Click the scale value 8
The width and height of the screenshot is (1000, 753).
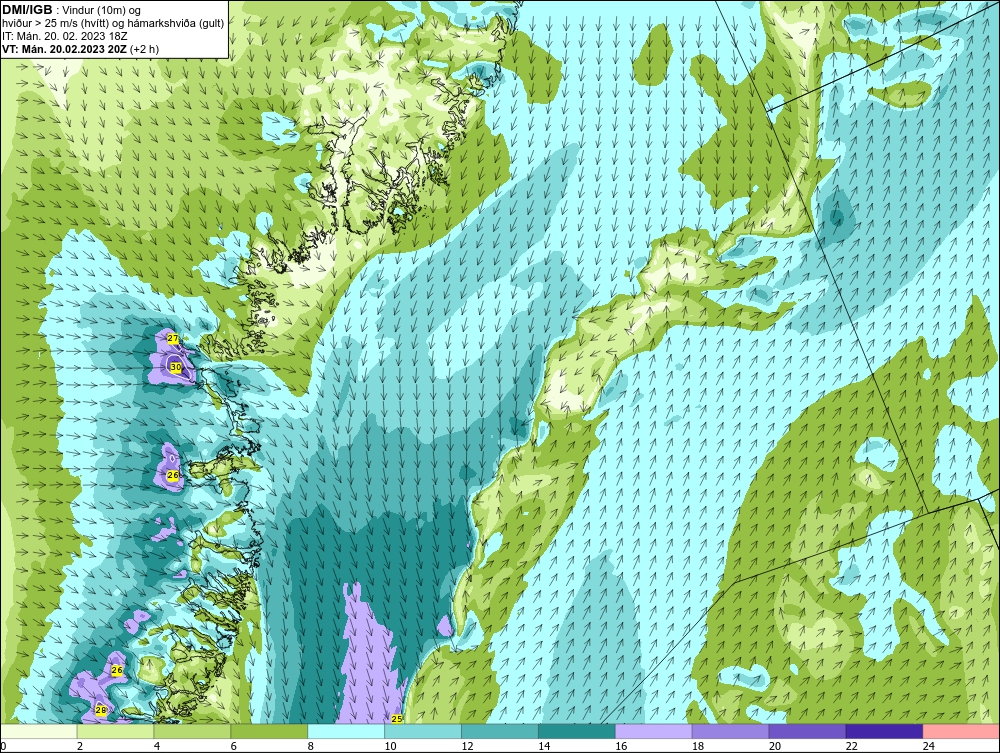point(311,746)
